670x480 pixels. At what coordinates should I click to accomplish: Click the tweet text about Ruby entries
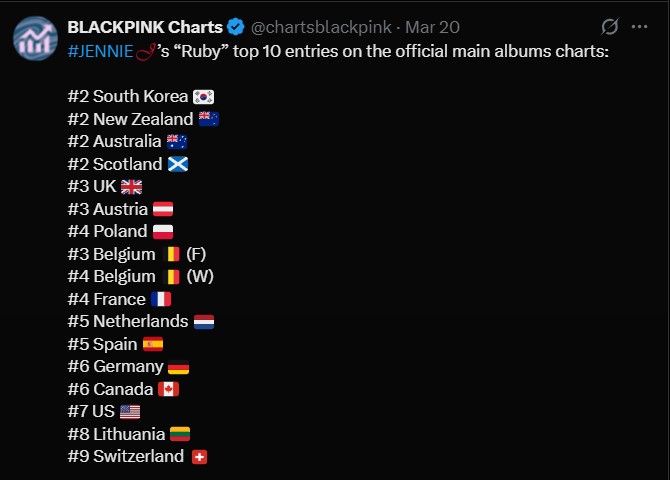click(338, 51)
